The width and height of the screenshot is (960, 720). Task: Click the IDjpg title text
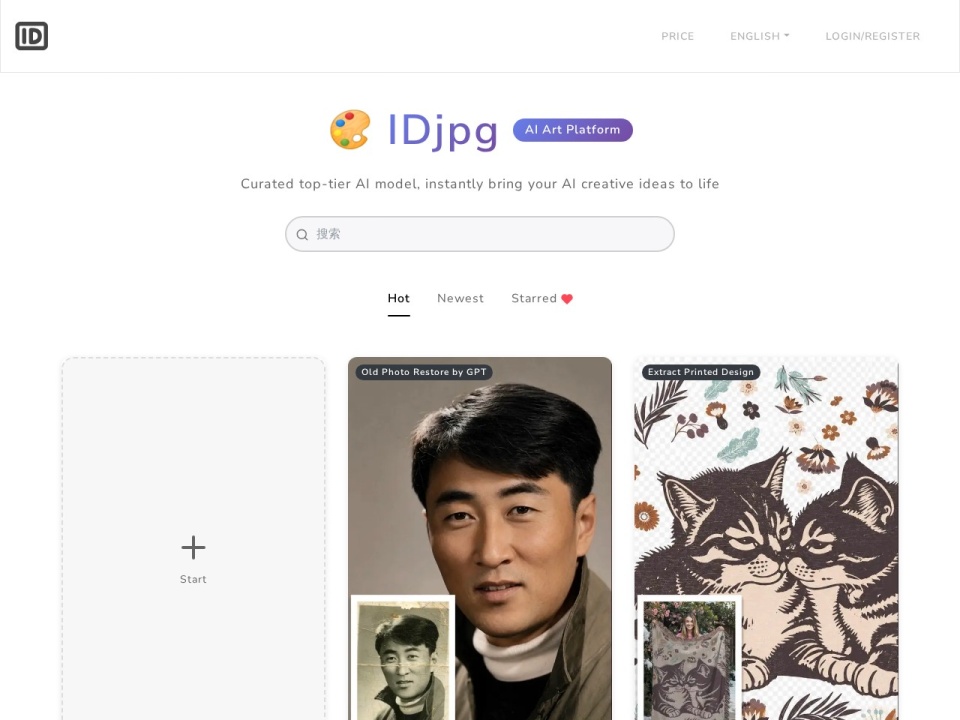443,130
